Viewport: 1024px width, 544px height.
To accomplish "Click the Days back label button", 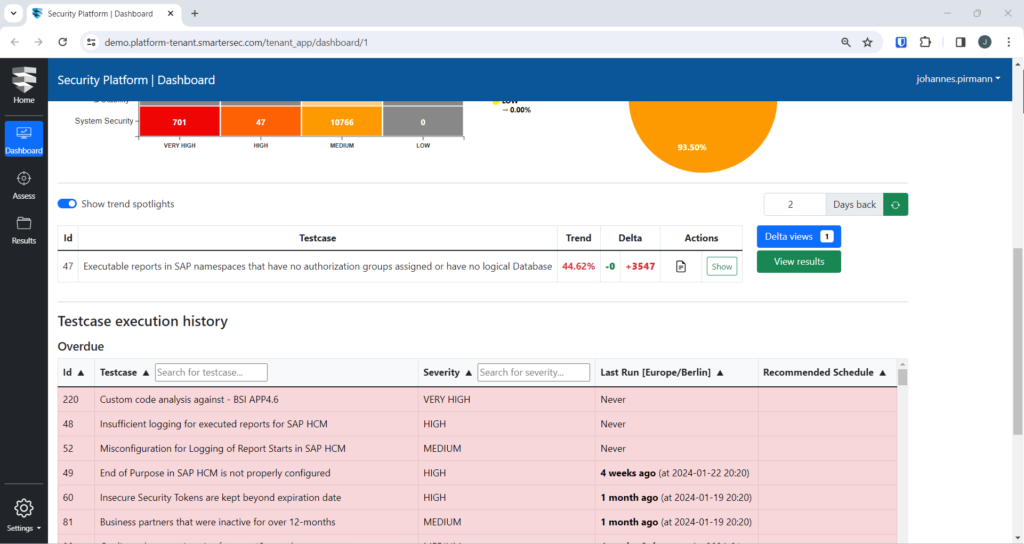I will point(854,204).
